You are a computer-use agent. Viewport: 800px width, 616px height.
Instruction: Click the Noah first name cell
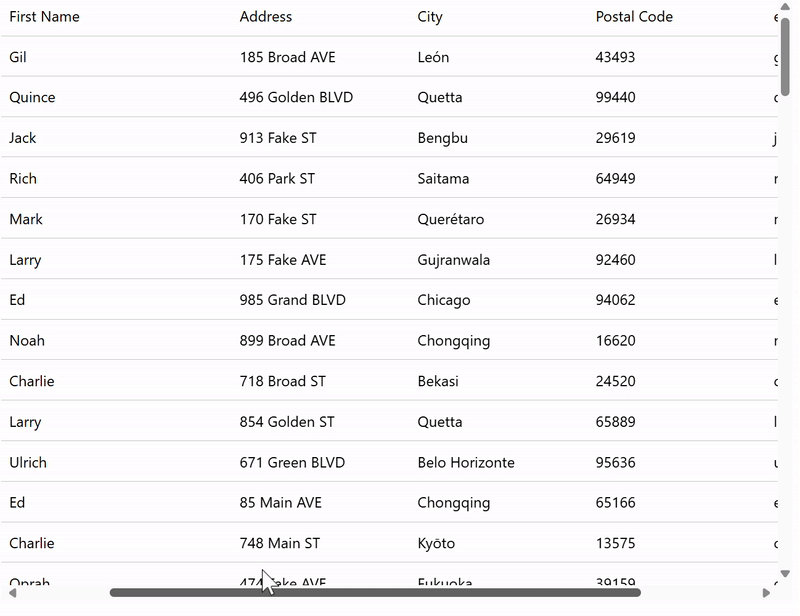coord(27,341)
